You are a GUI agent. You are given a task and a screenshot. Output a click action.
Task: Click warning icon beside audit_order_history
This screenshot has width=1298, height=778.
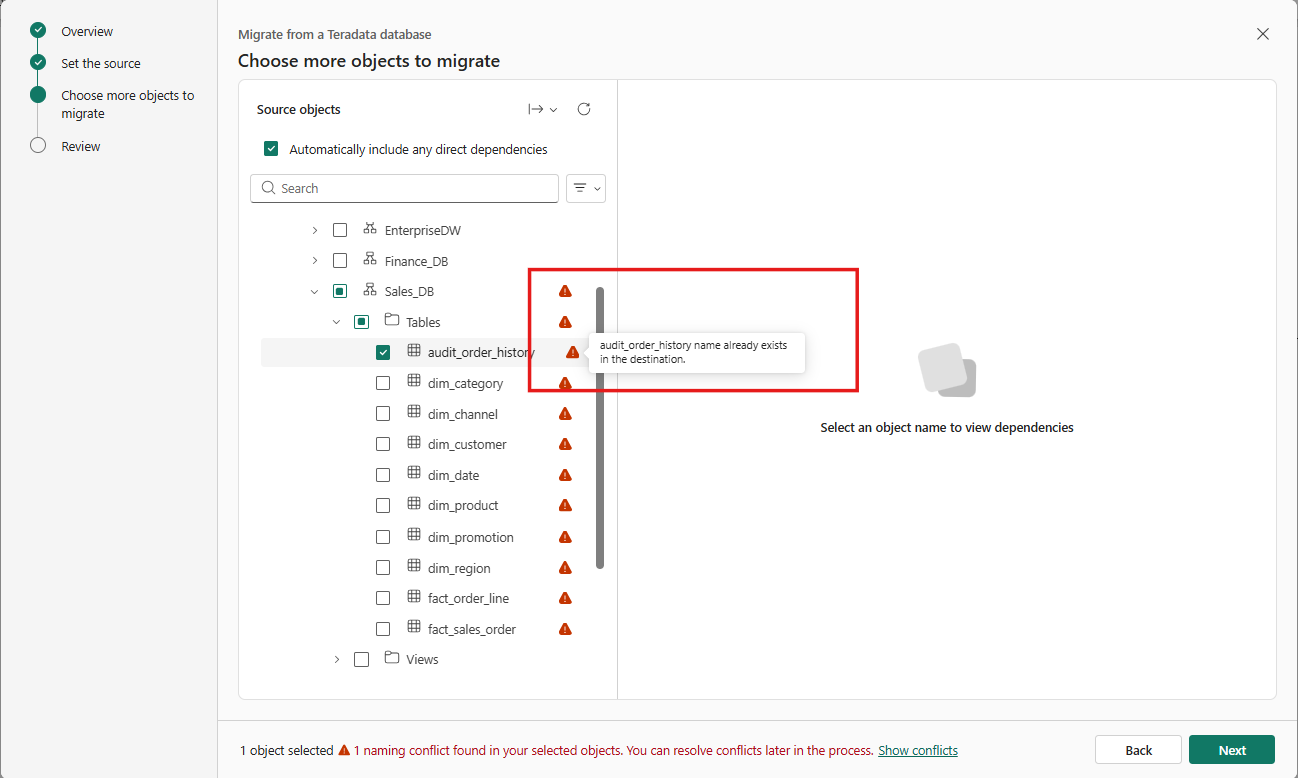(572, 352)
